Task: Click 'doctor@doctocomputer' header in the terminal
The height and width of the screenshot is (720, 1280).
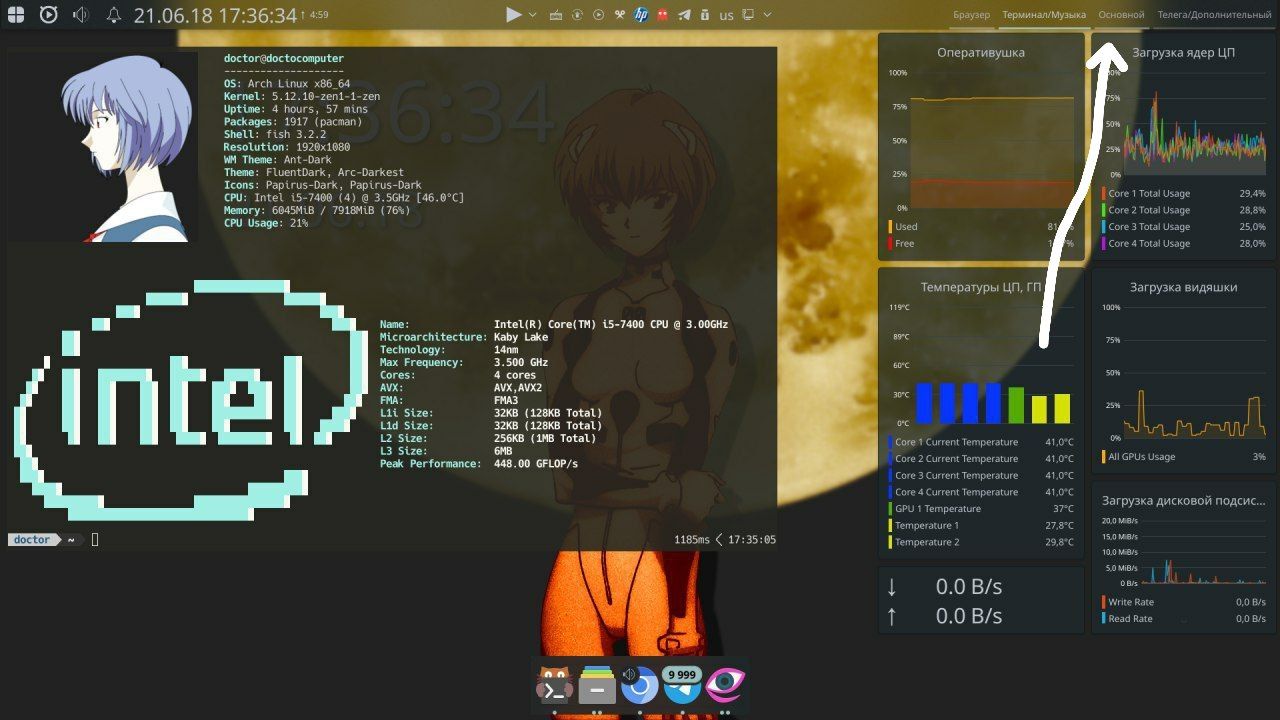Action: [x=284, y=59]
